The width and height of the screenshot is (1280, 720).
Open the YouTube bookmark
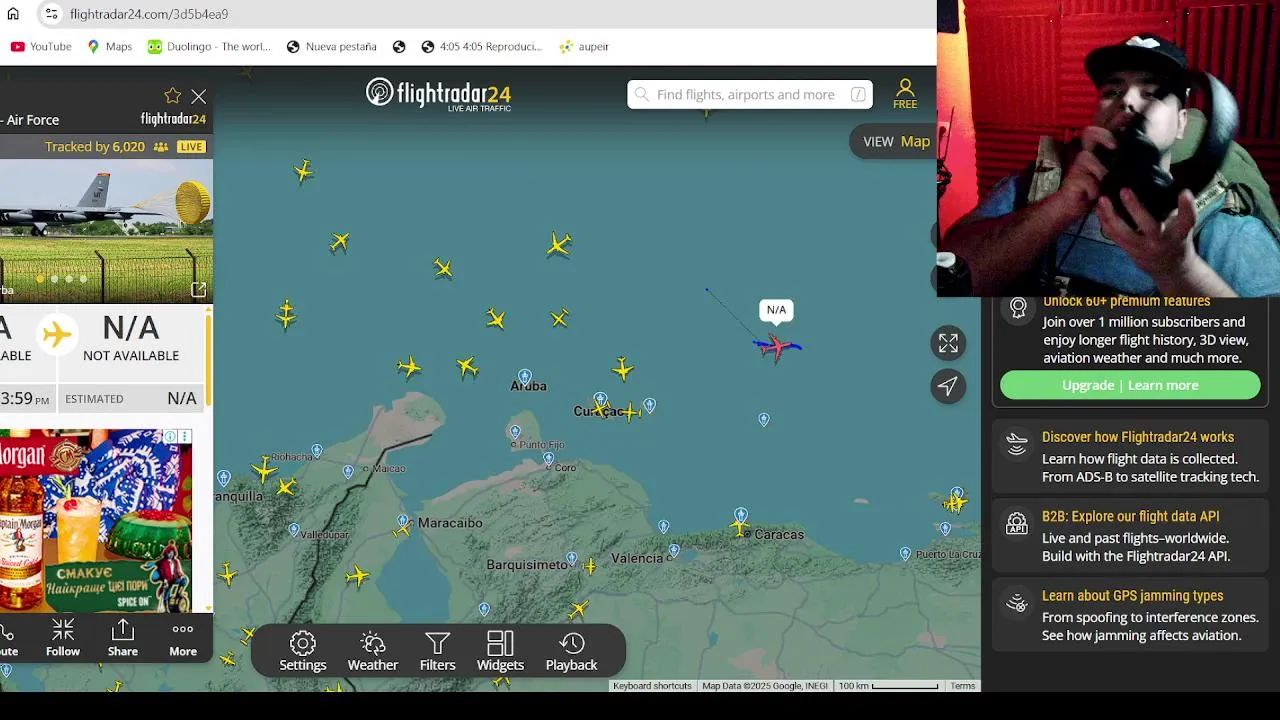tap(41, 46)
